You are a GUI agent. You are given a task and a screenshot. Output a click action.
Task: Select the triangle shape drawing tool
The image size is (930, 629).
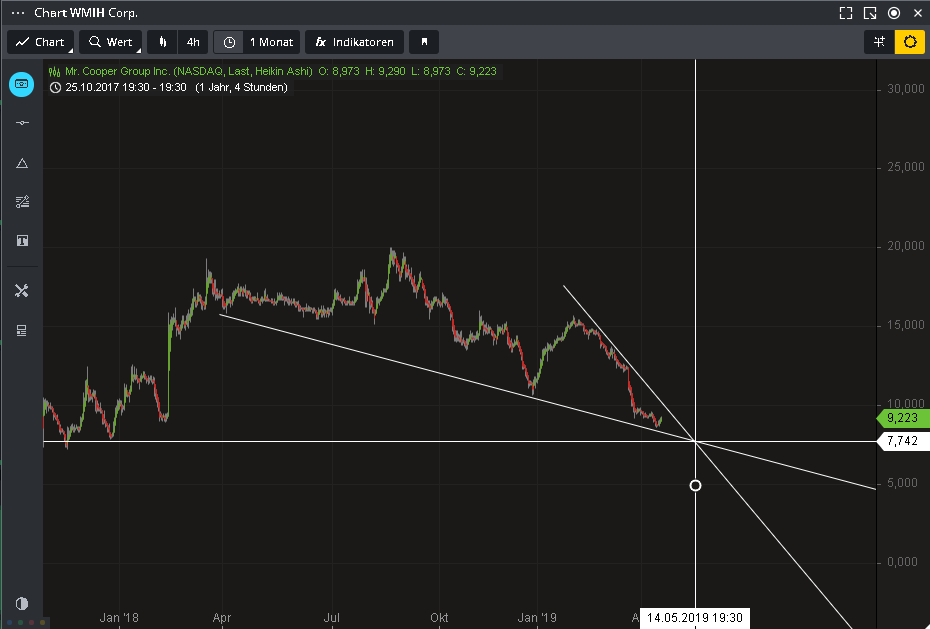(x=22, y=163)
